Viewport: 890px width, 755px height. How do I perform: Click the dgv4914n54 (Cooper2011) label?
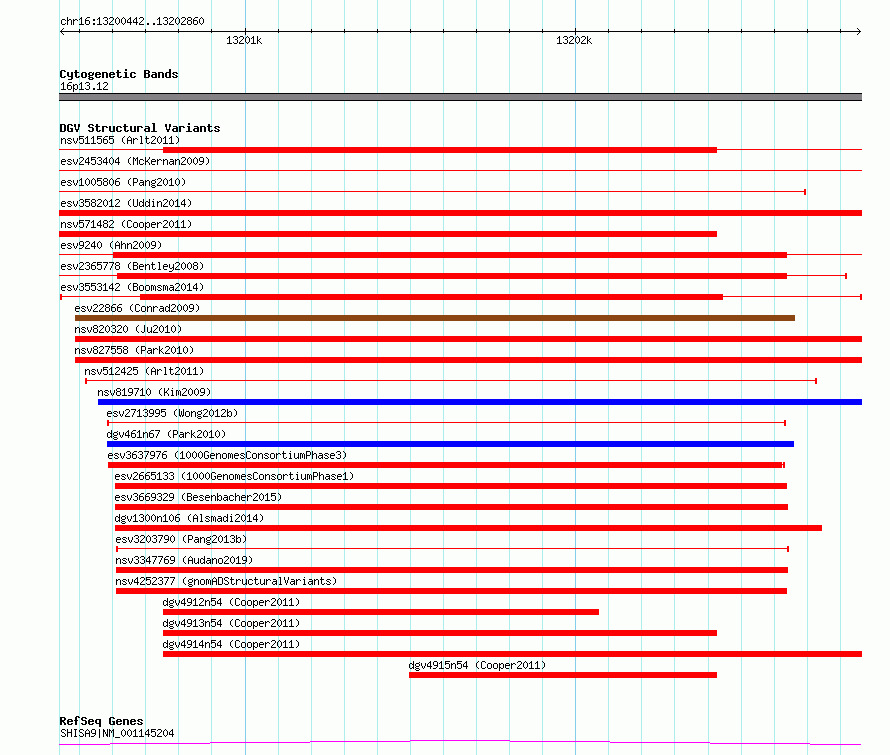pyautogui.click(x=231, y=644)
